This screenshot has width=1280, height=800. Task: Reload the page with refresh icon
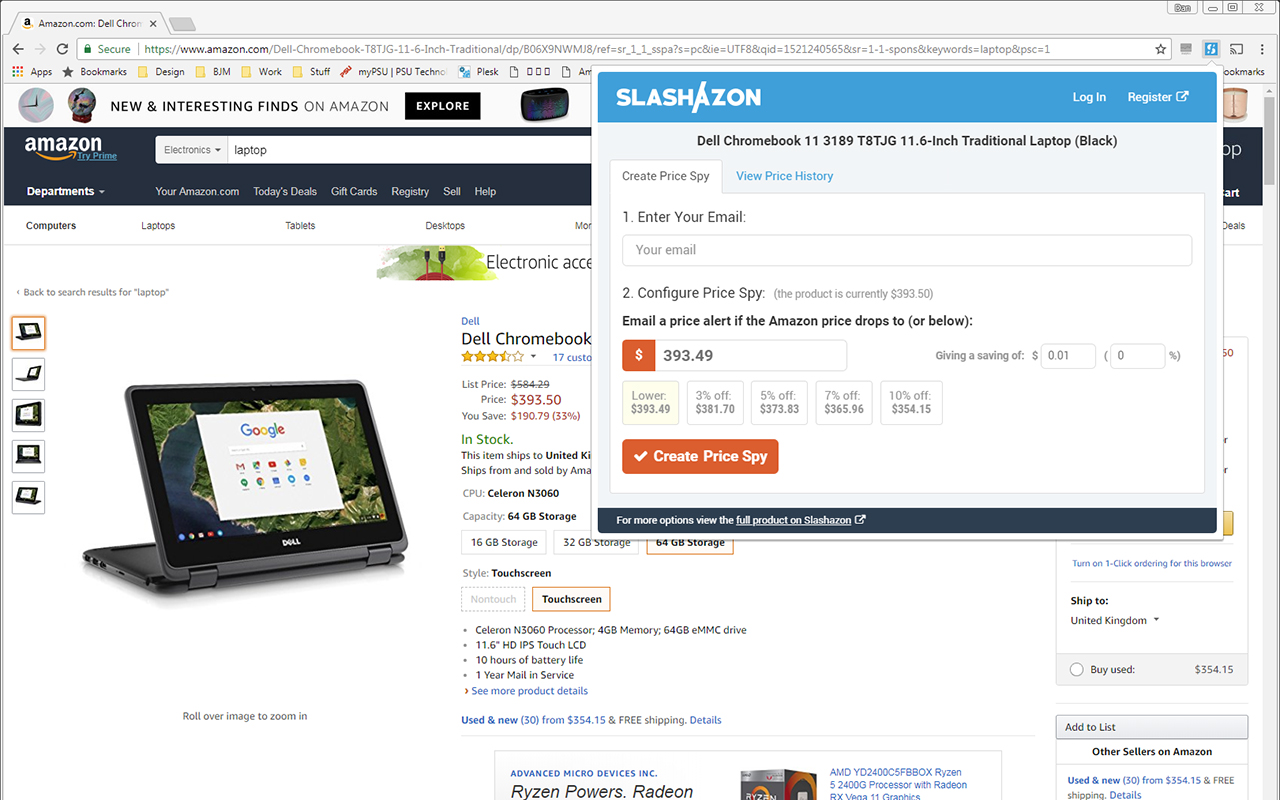[62, 49]
